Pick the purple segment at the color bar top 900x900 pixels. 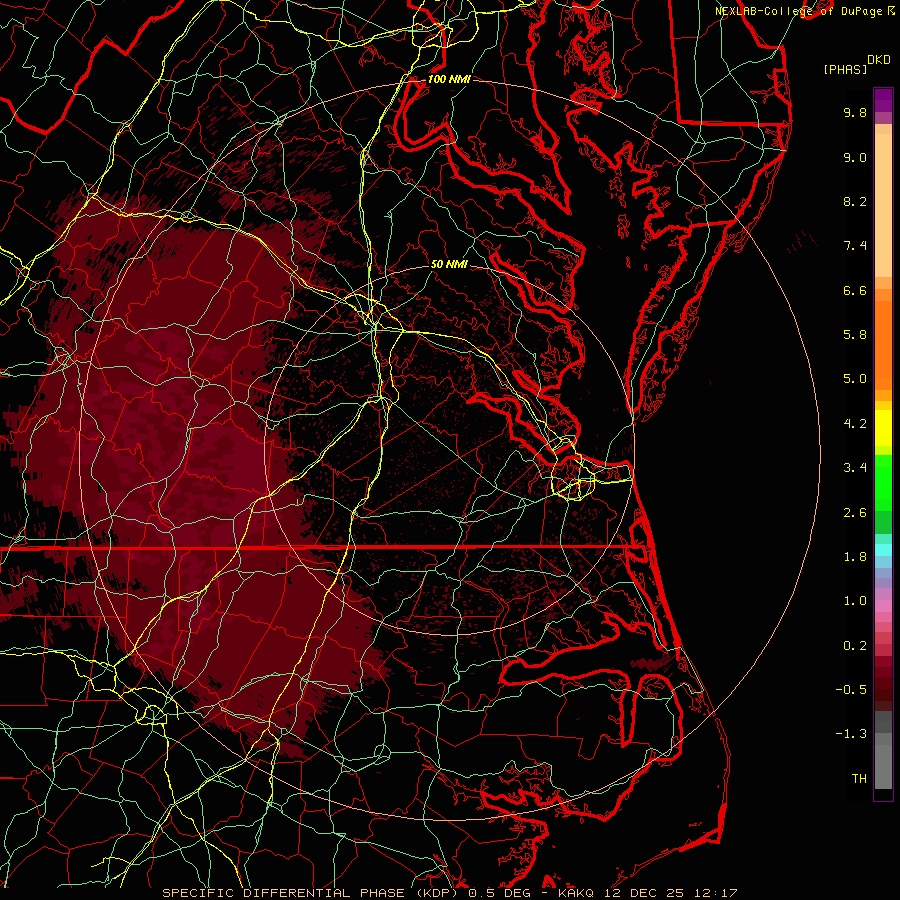point(883,100)
